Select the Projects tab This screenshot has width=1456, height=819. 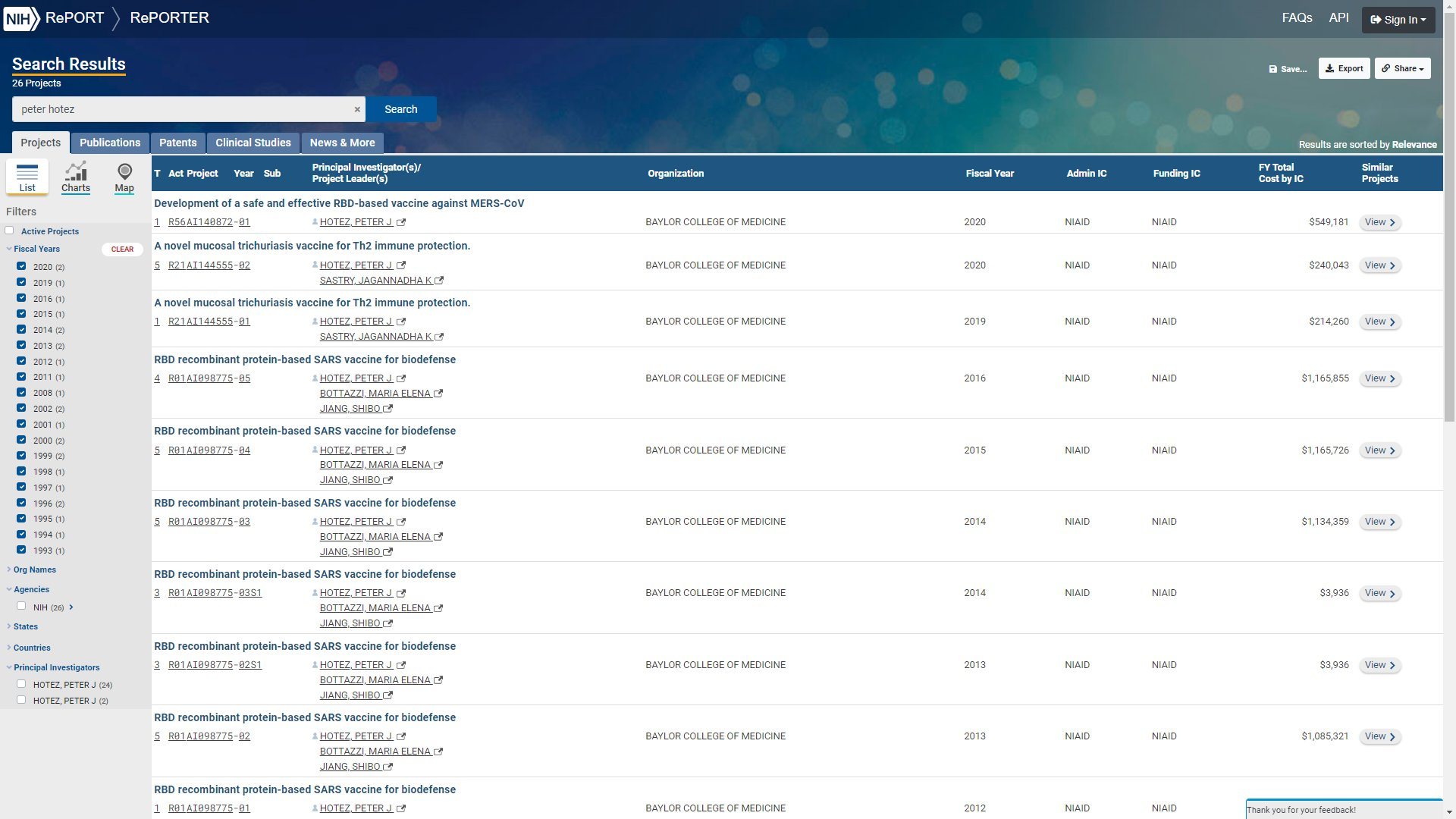click(x=40, y=143)
